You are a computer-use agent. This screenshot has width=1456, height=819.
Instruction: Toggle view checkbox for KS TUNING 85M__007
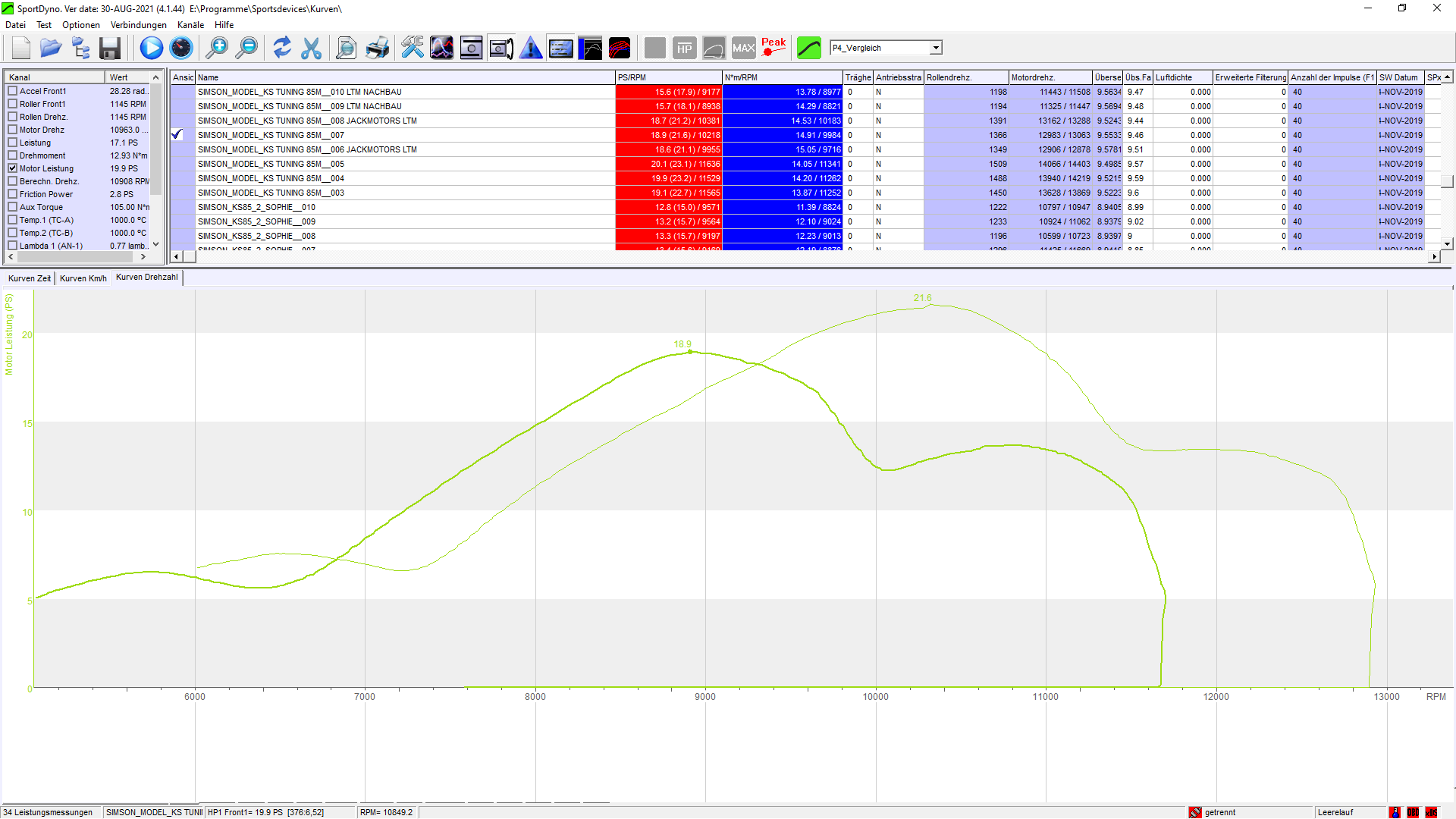[177, 135]
